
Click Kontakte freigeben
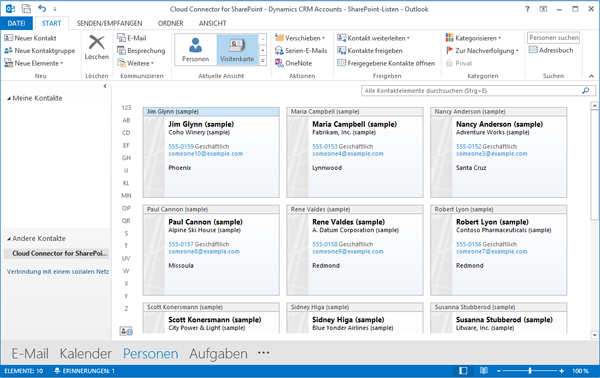[x=370, y=51]
